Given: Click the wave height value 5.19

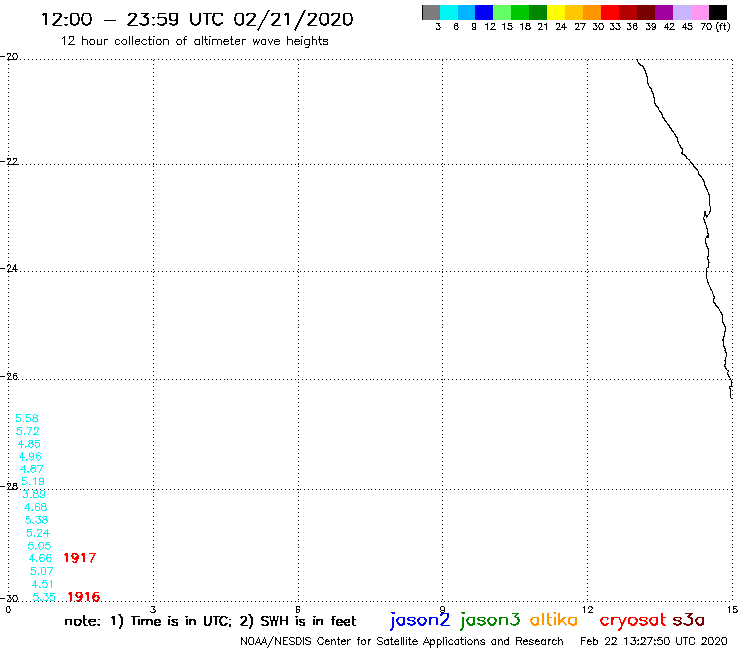Looking at the screenshot, I should tap(33, 481).
